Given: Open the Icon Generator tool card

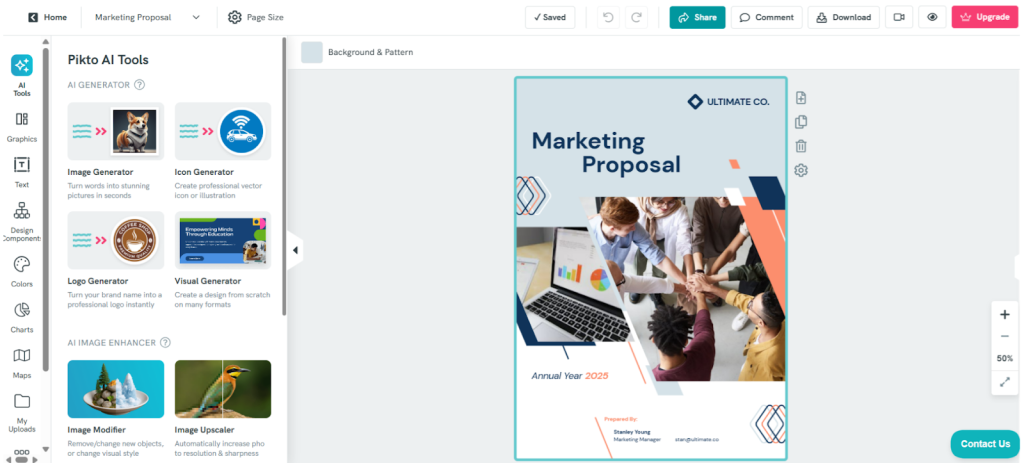Looking at the screenshot, I should click(x=223, y=151).
